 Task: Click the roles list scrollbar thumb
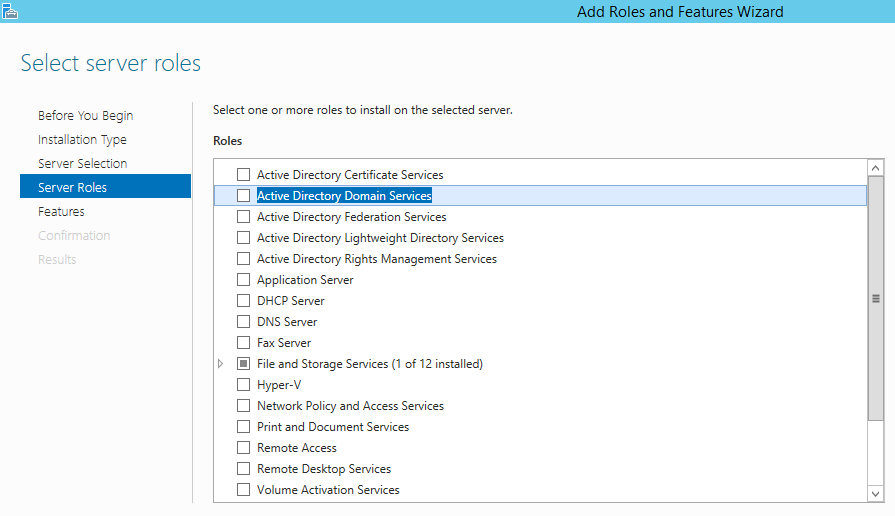tap(875, 298)
